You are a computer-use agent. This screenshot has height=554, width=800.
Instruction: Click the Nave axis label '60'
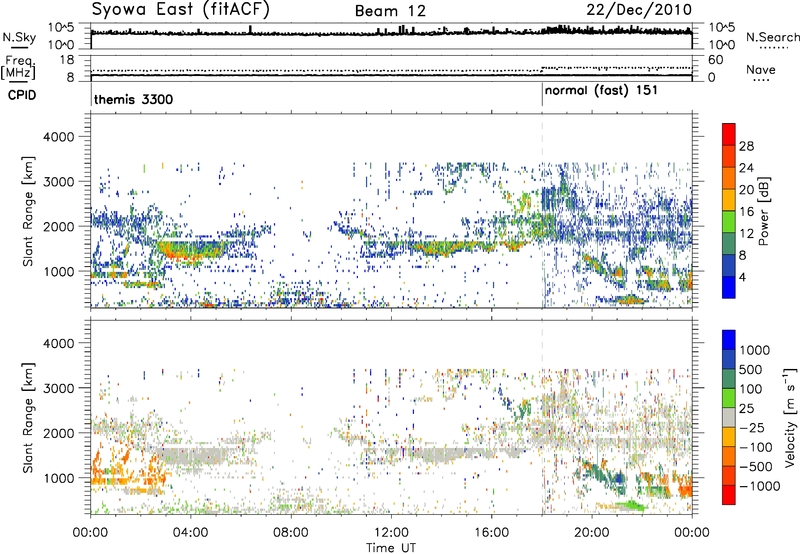point(715,60)
